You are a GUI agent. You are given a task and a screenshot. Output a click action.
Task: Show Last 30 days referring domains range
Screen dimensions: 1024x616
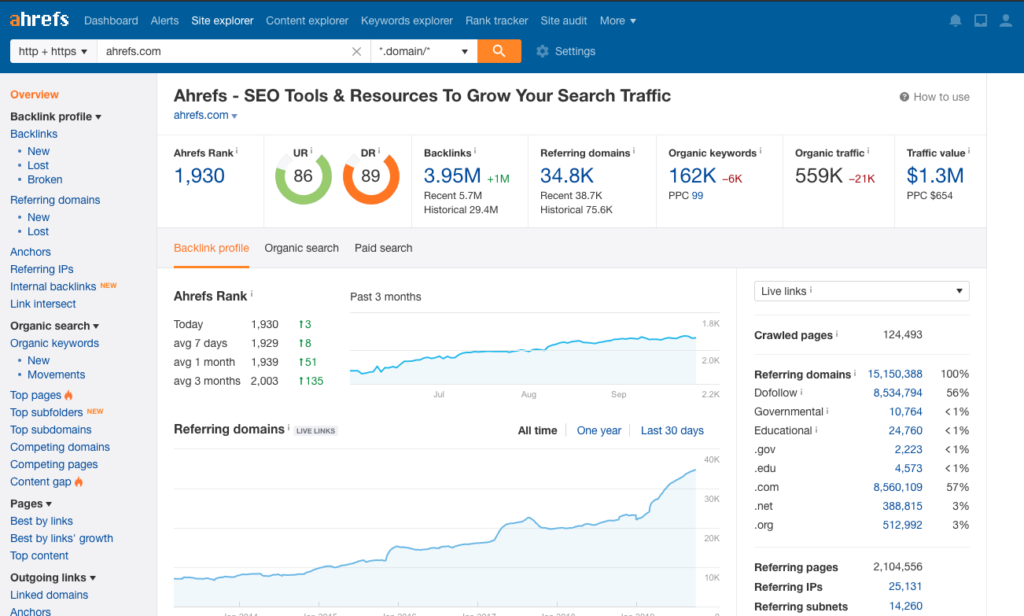pyautogui.click(x=672, y=430)
